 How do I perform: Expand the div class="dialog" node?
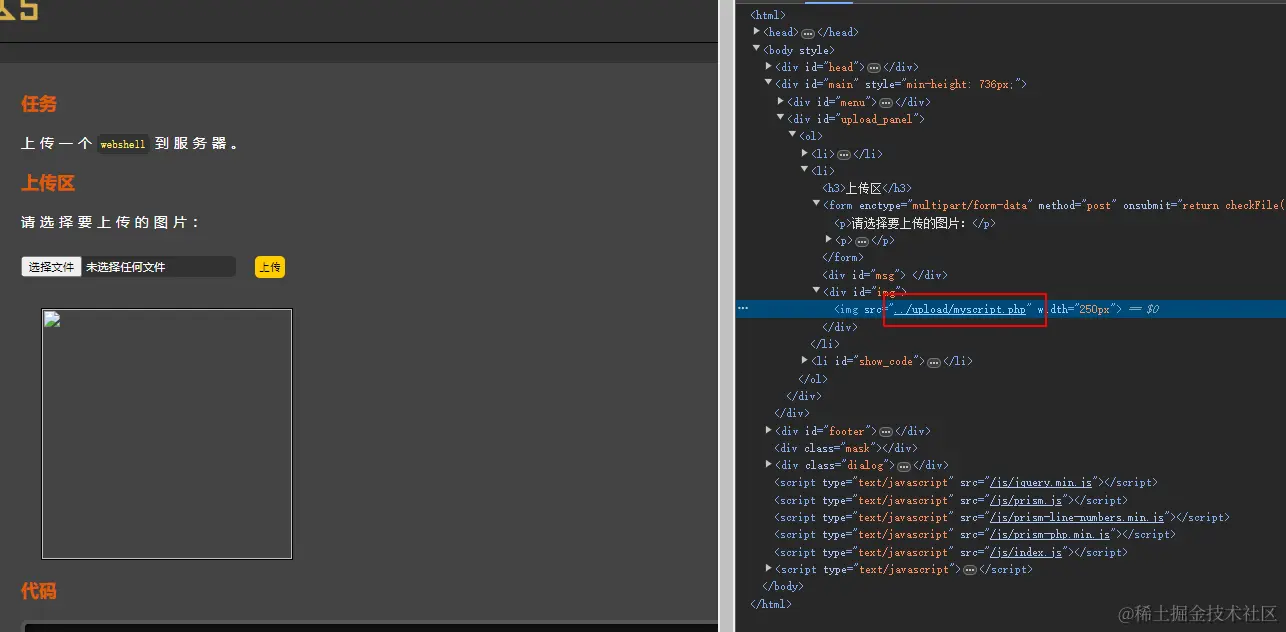pos(769,465)
